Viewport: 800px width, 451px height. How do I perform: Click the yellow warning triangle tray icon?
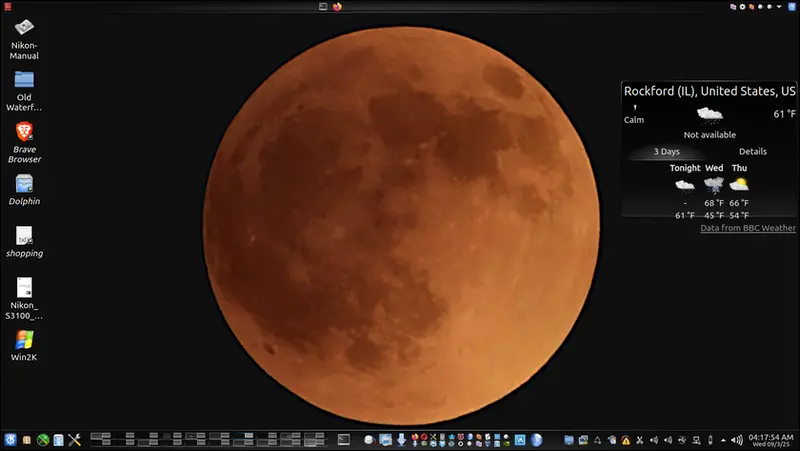(626, 440)
